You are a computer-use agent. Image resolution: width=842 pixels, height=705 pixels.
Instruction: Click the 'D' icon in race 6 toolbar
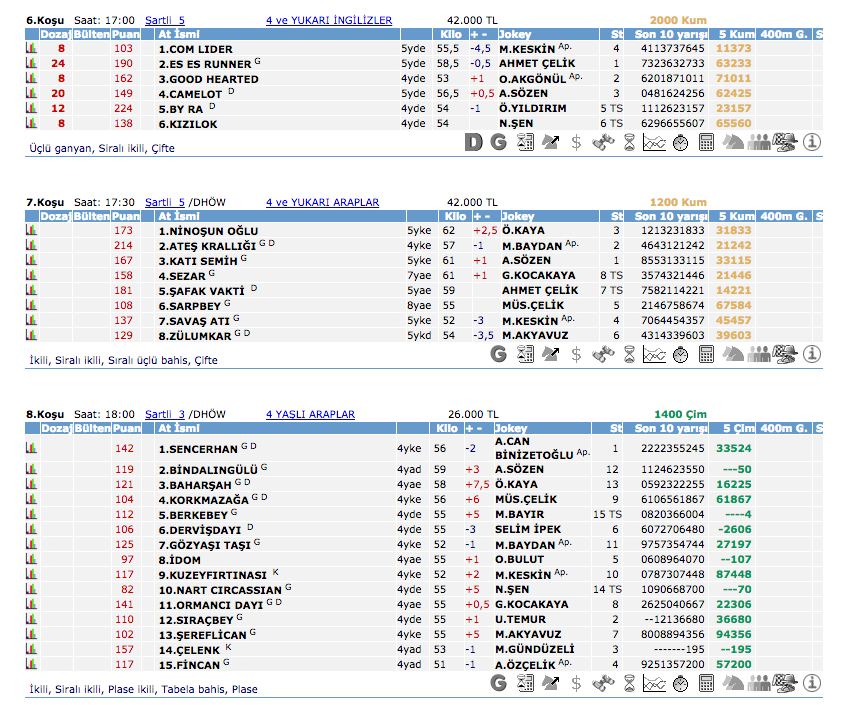pos(475,142)
